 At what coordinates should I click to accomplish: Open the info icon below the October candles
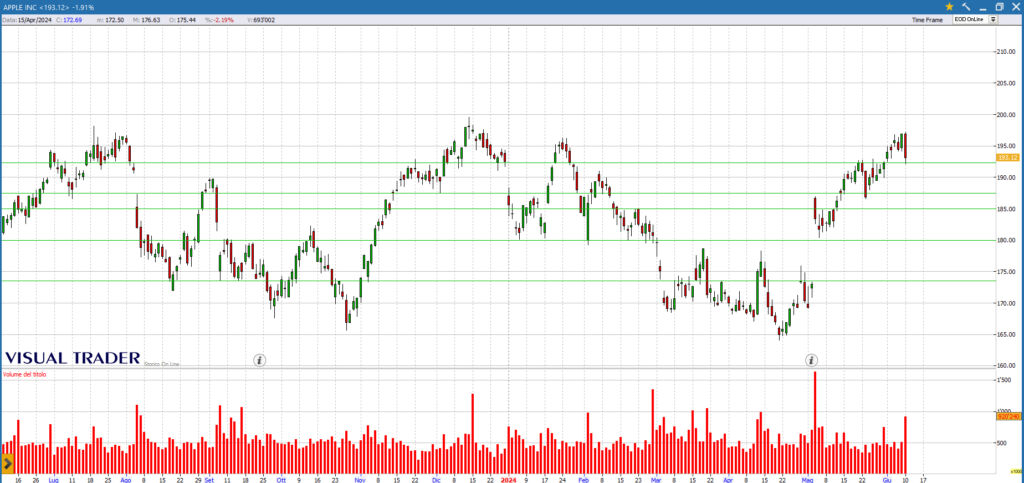tap(259, 360)
